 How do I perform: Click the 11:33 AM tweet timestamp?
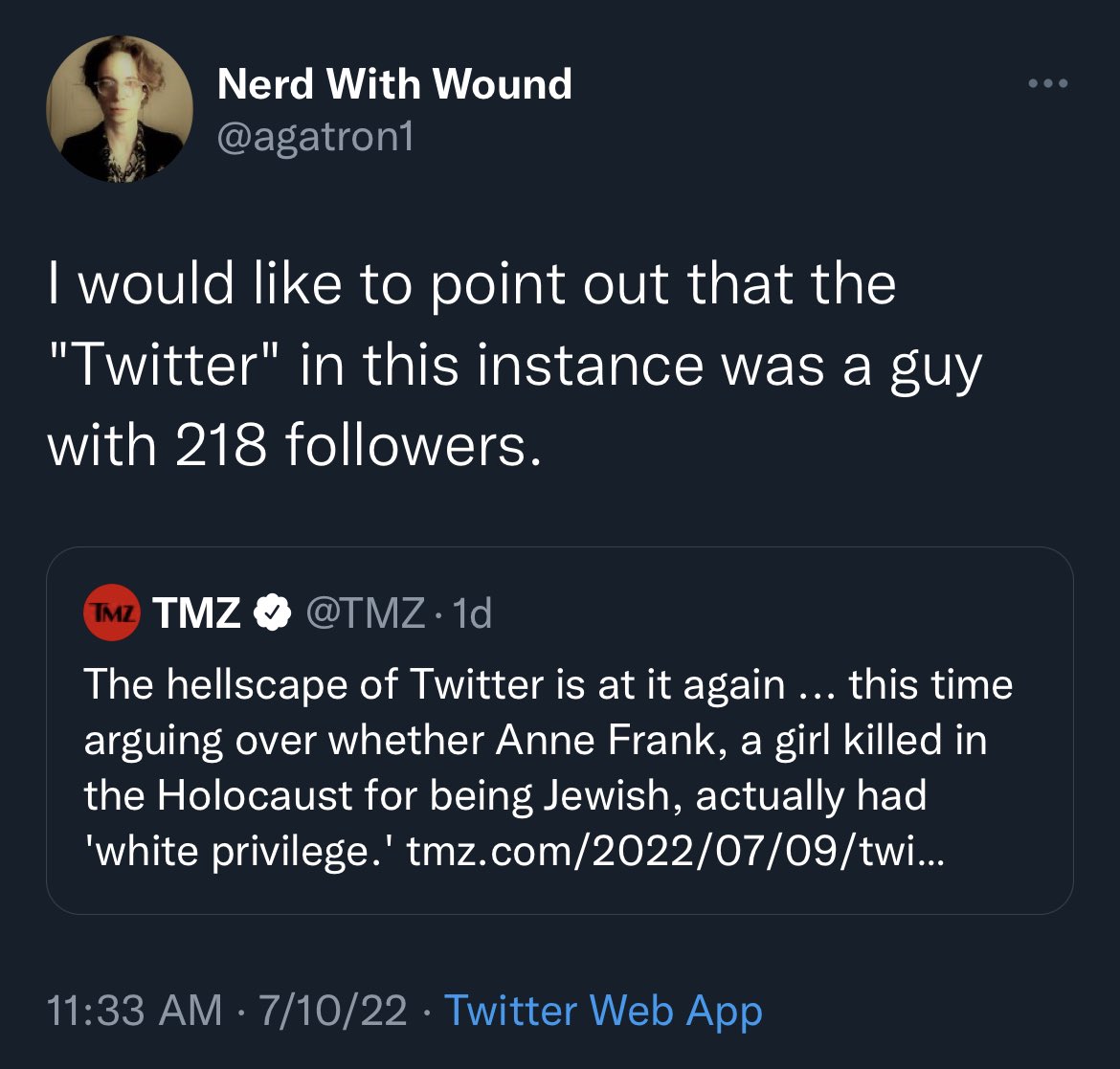(x=134, y=1011)
